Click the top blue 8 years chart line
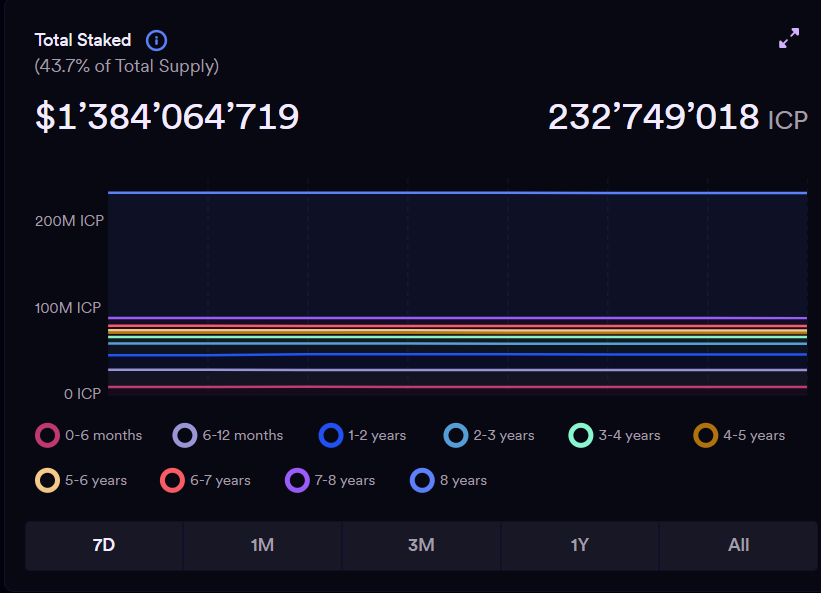This screenshot has height=593, width=821. click(x=457, y=193)
